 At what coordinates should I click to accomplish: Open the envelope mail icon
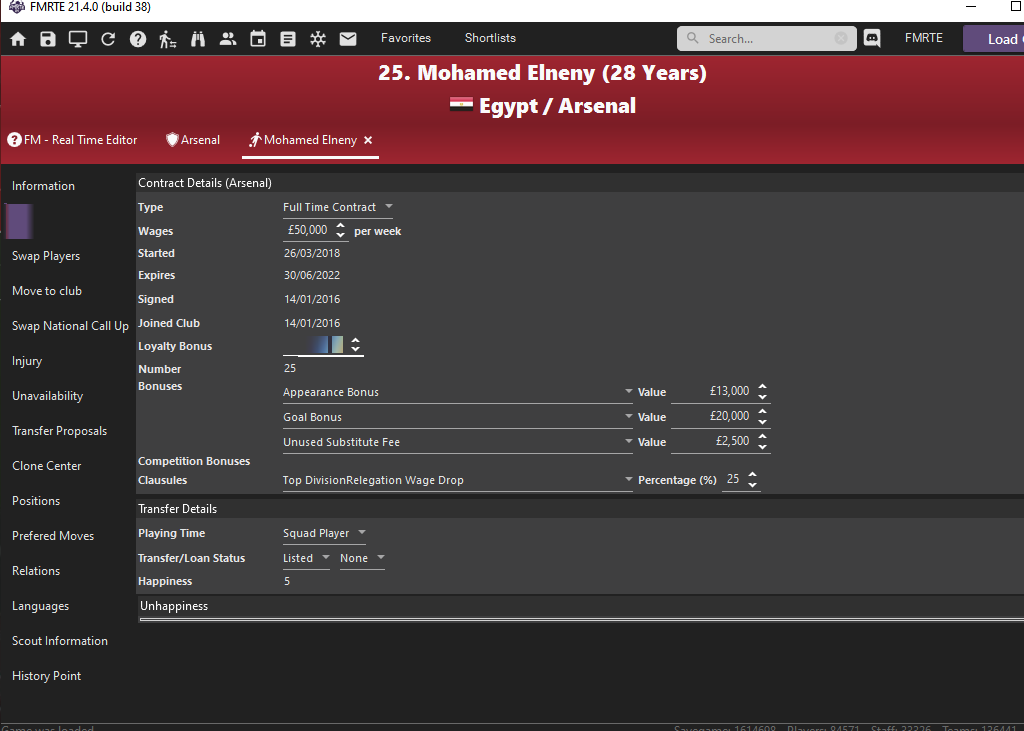348,39
